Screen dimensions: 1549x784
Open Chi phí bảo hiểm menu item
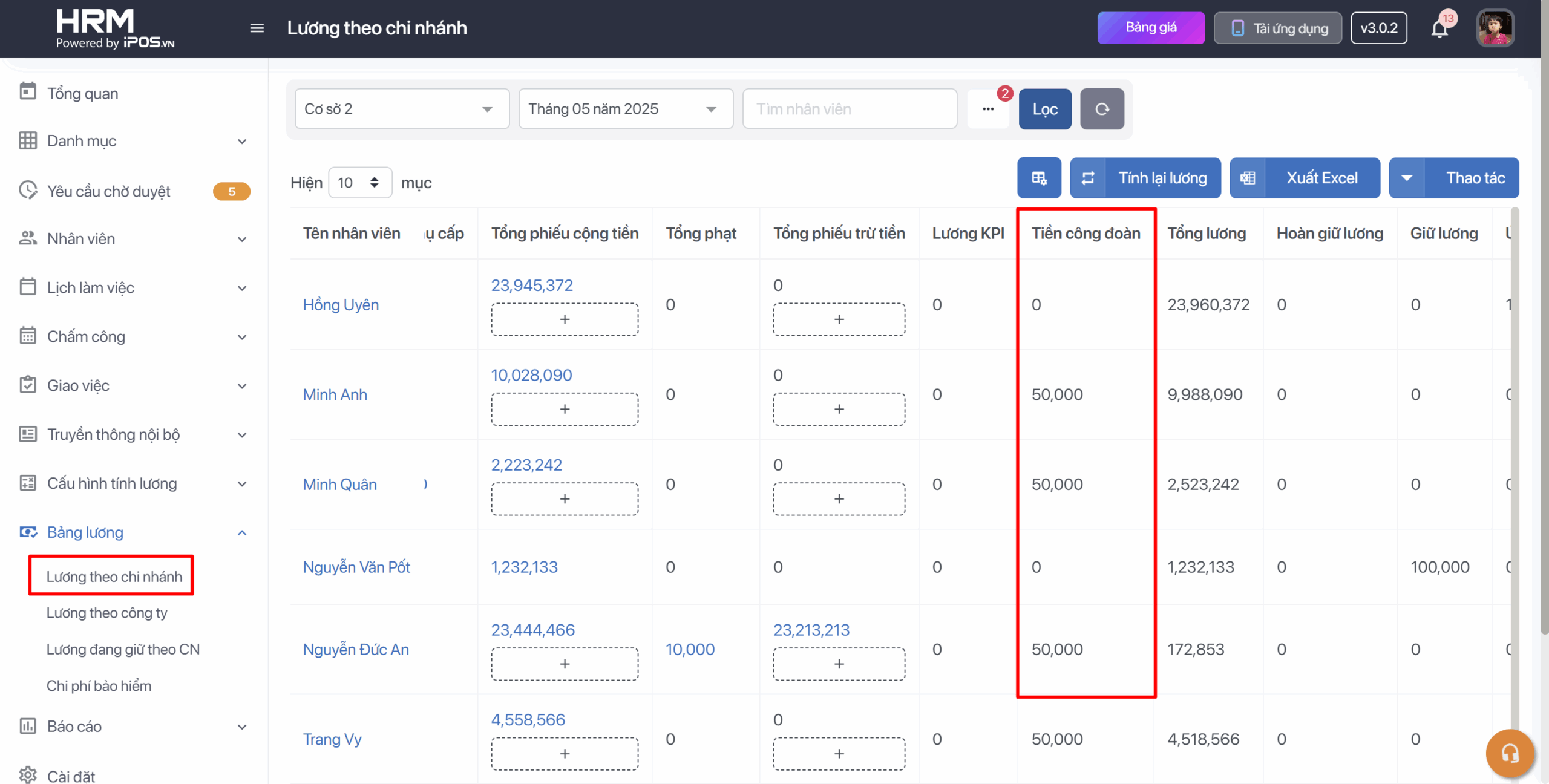coord(99,685)
